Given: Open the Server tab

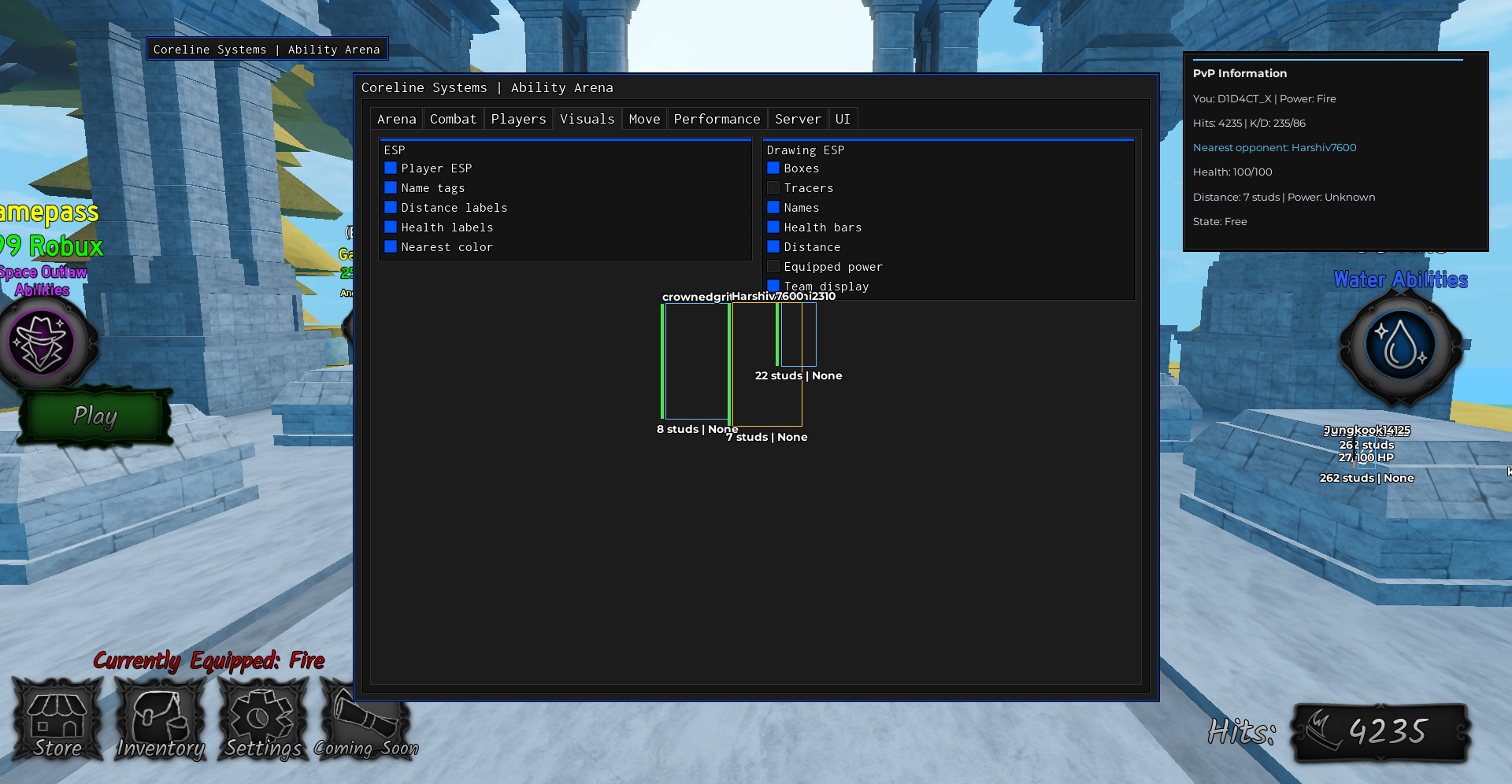Looking at the screenshot, I should click(798, 119).
